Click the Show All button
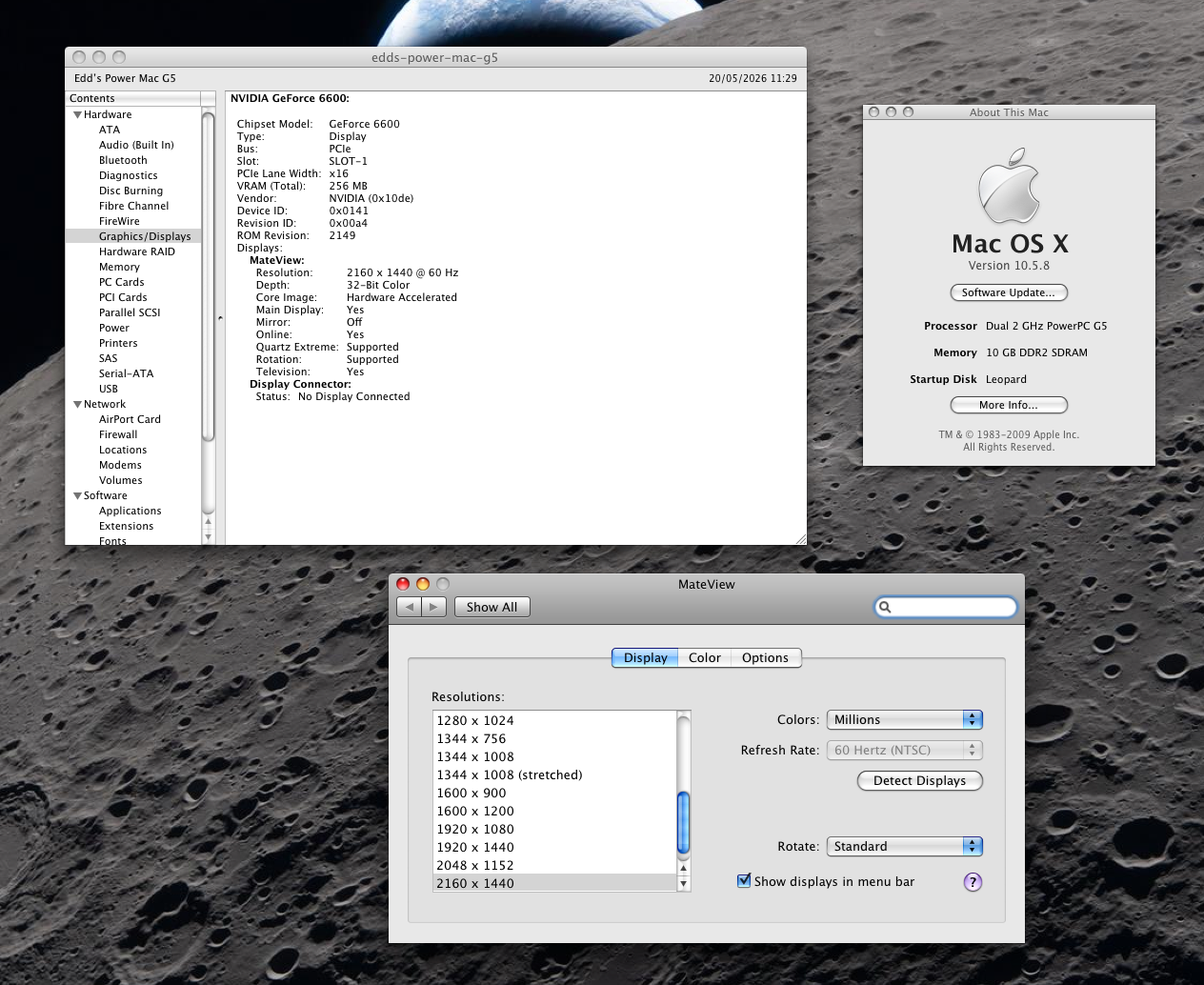This screenshot has height=985, width=1204. (492, 607)
